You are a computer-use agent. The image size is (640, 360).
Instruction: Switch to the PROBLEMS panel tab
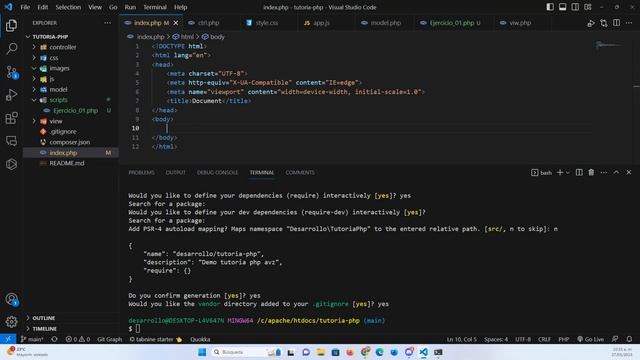coord(141,172)
